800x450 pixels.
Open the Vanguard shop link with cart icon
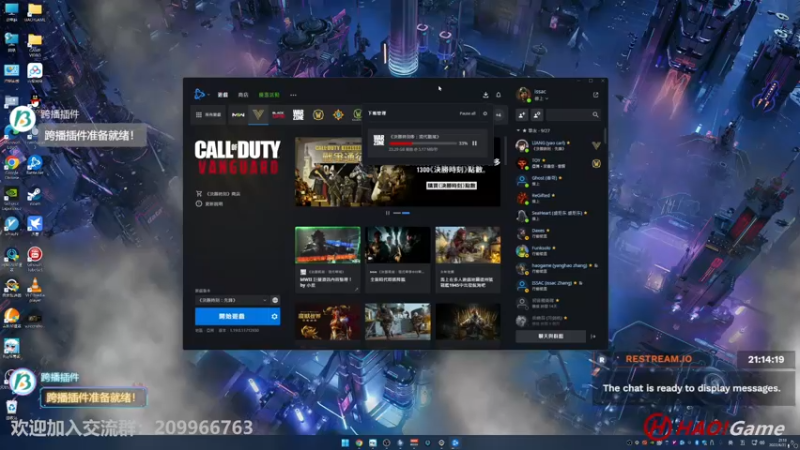(218, 194)
